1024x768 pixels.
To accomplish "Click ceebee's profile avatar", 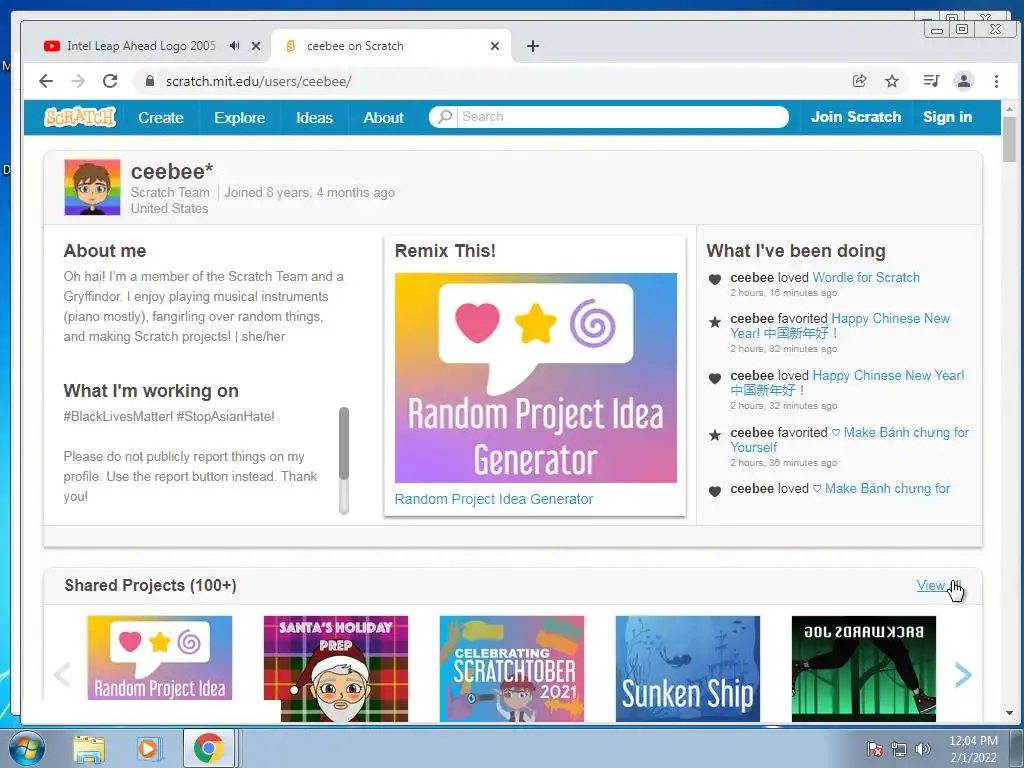I will [92, 187].
